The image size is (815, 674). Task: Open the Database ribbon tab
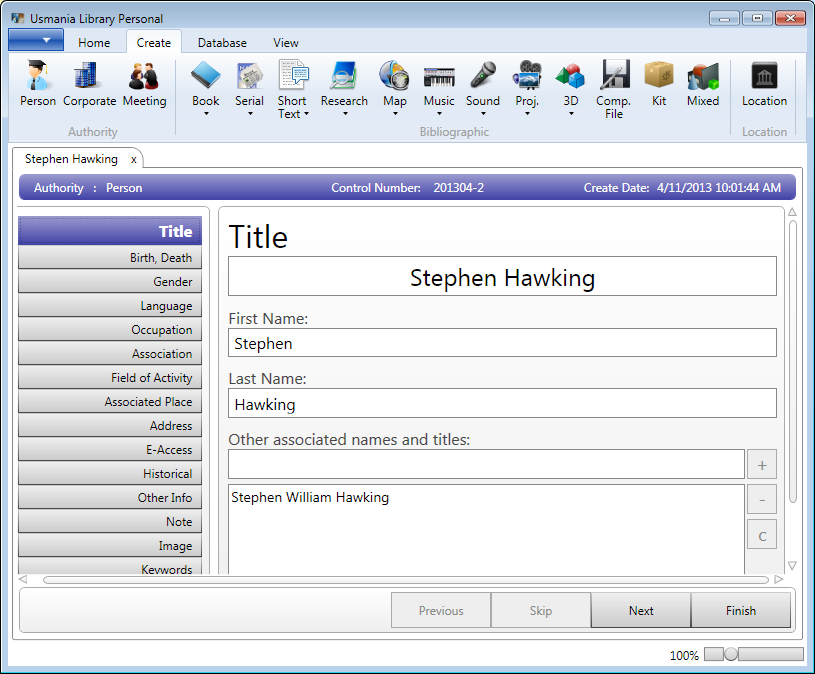[x=222, y=43]
